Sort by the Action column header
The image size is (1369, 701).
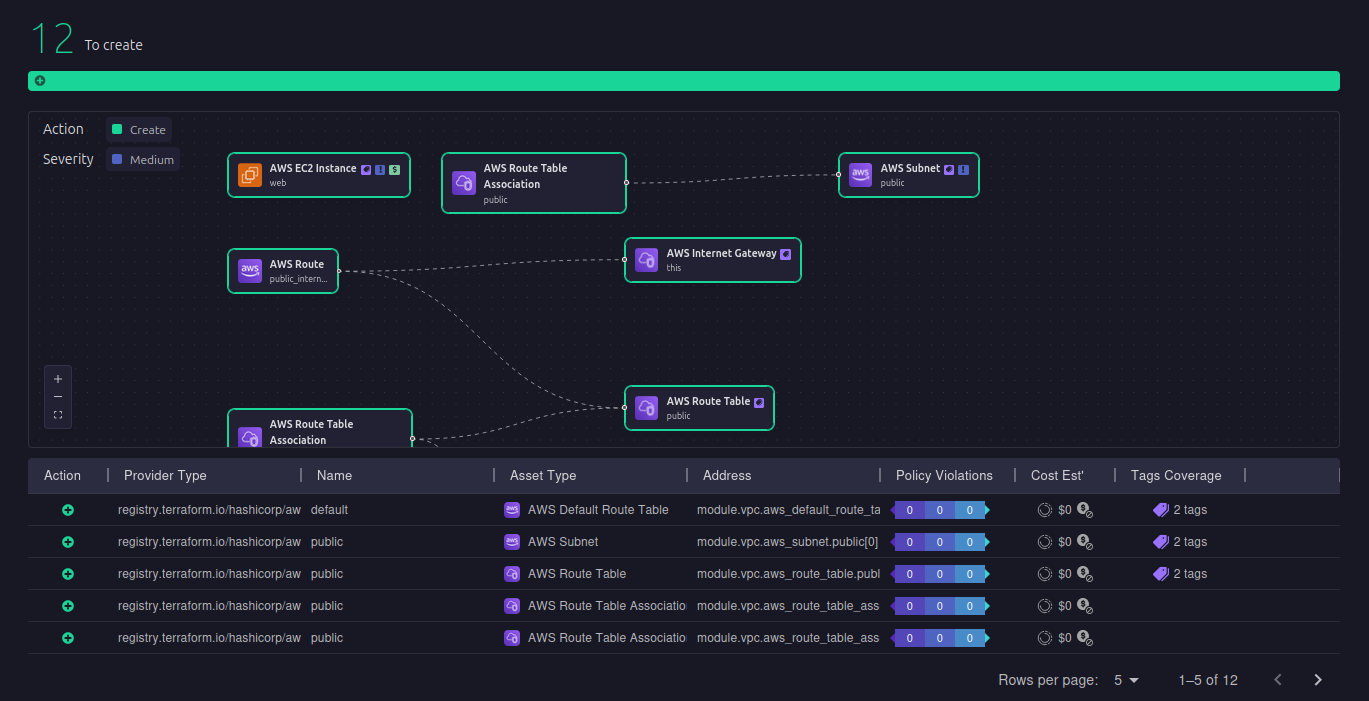click(63, 476)
